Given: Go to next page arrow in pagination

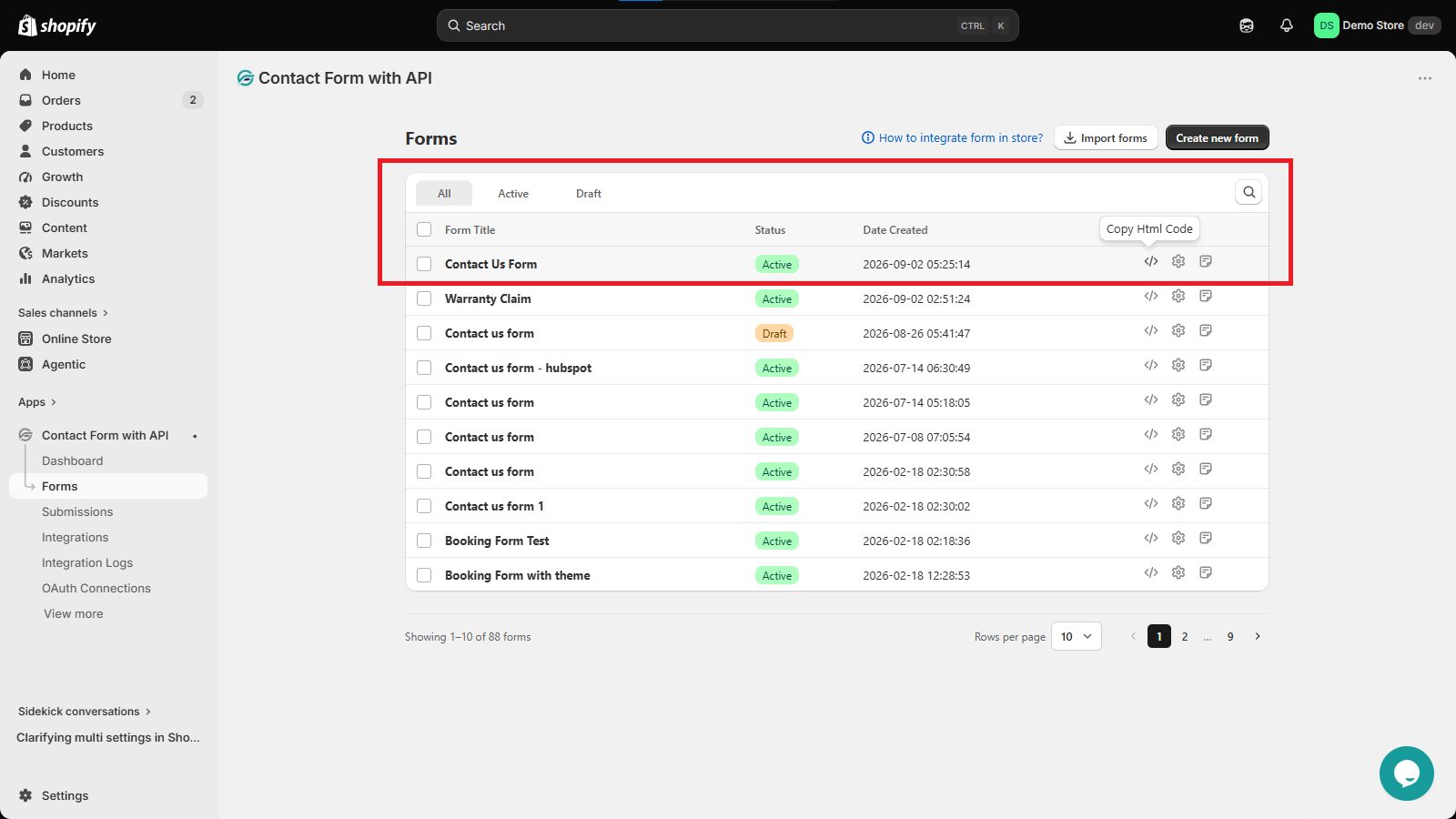Looking at the screenshot, I should pos(1258,636).
